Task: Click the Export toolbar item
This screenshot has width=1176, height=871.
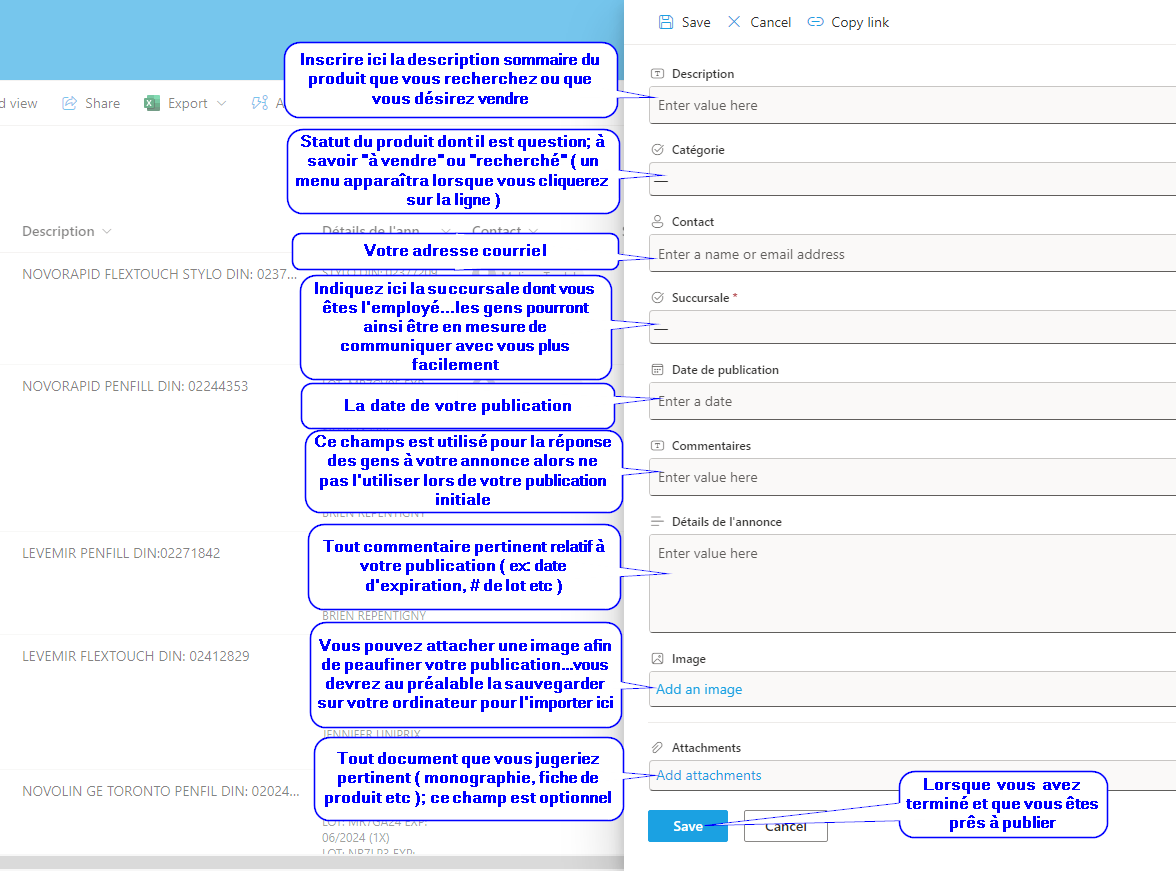Action: click(185, 104)
